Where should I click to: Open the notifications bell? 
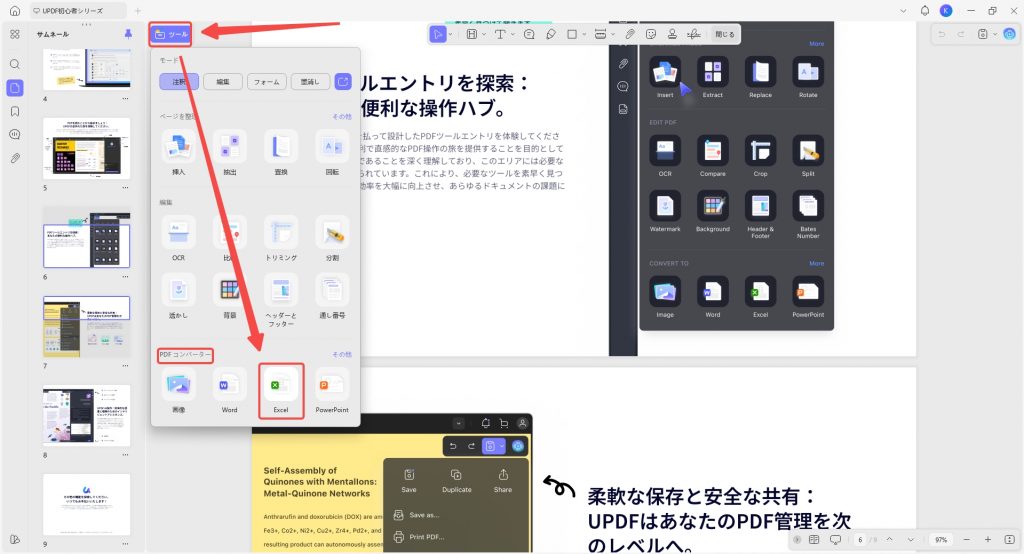tap(925, 10)
